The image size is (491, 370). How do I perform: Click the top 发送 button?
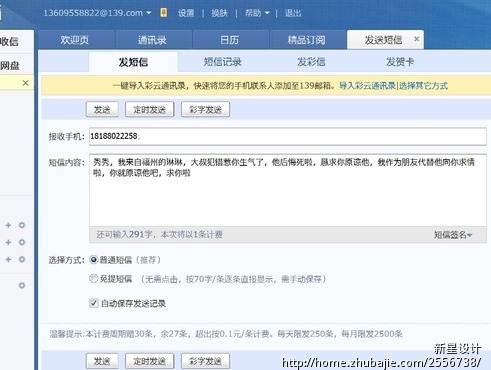[x=102, y=109]
